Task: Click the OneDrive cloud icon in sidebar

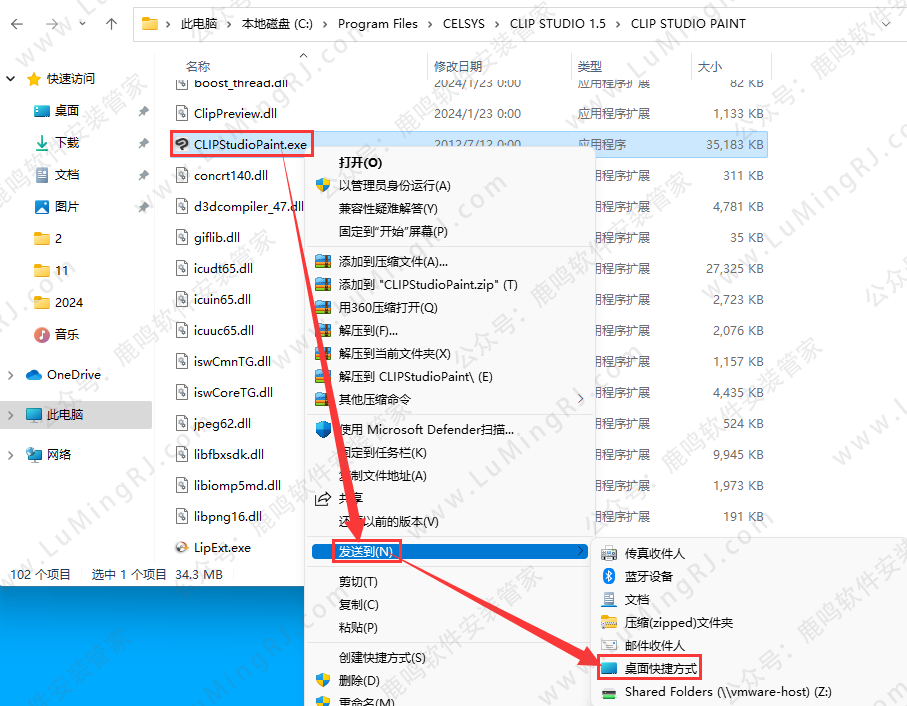Action: 33,375
